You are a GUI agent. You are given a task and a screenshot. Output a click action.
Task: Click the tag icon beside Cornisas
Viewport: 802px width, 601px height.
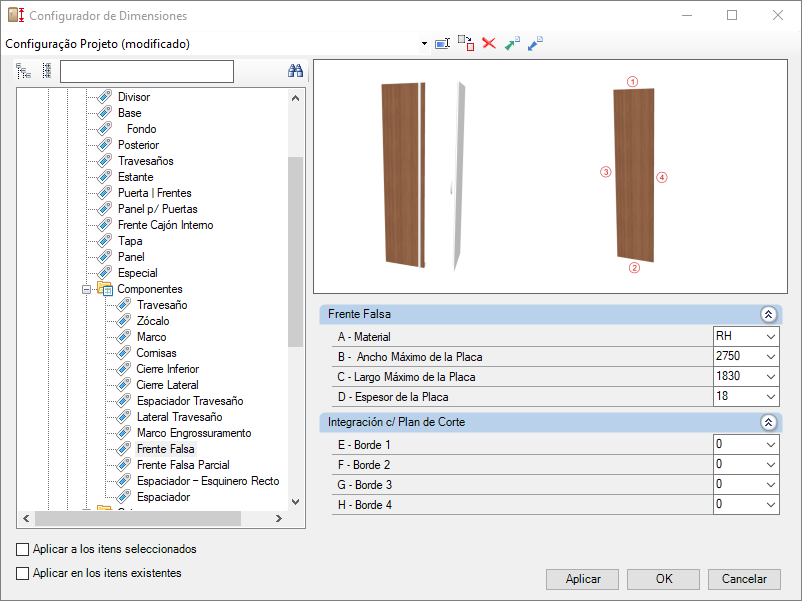pyautogui.click(x=123, y=352)
